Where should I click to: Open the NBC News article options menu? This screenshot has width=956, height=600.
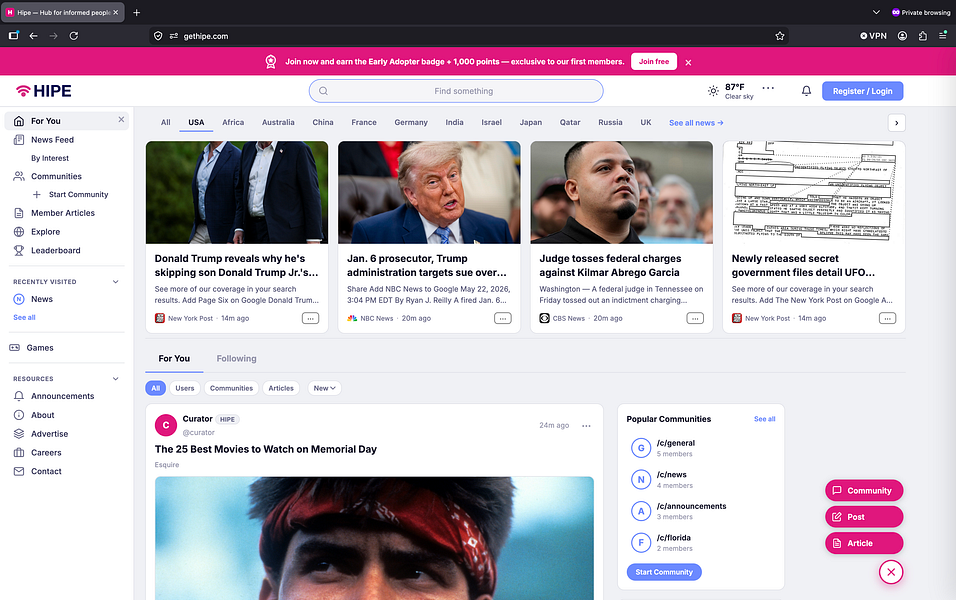coord(502,318)
